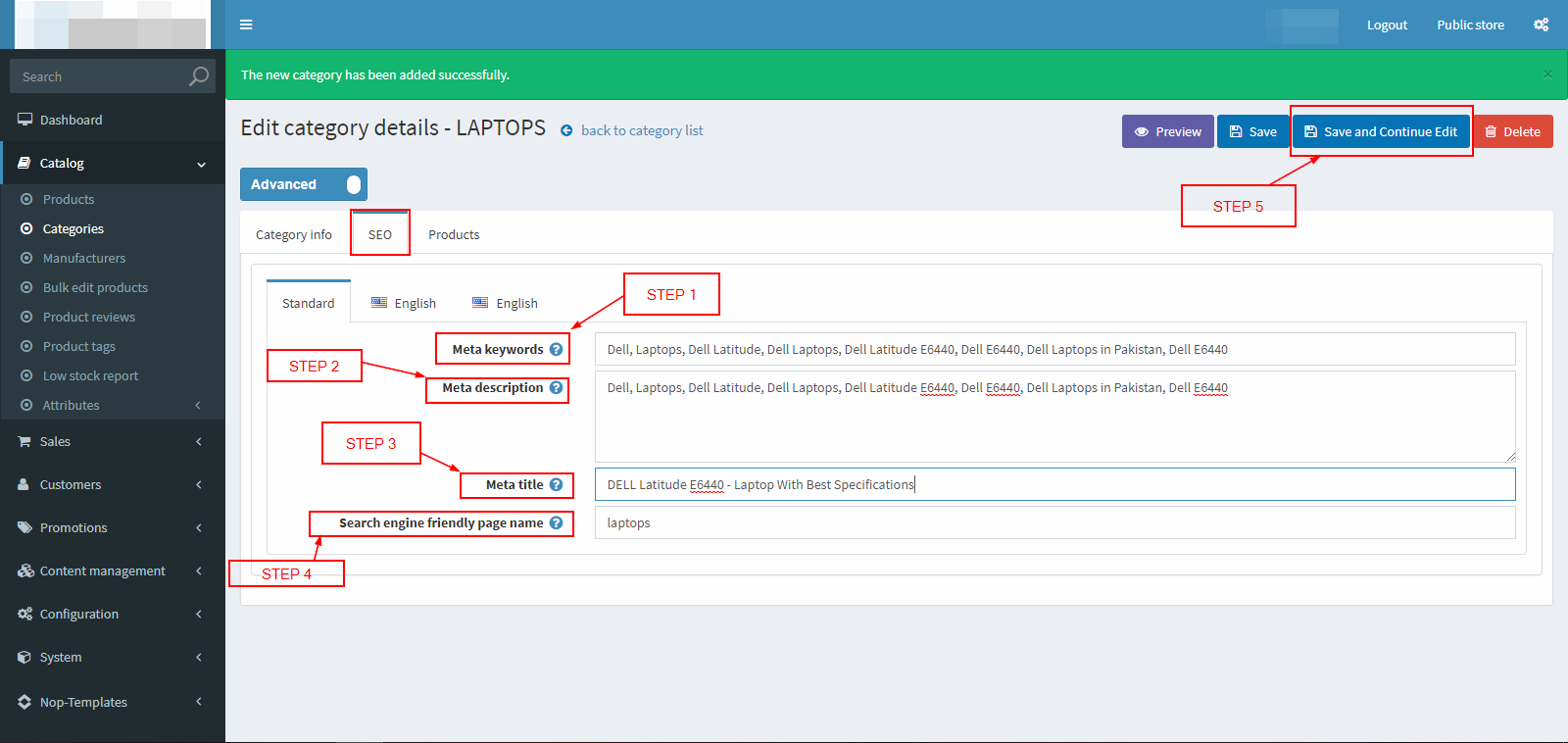Image resolution: width=1568 pixels, height=743 pixels.
Task: Open Bulk edit products in sidebar
Action: 95,287
